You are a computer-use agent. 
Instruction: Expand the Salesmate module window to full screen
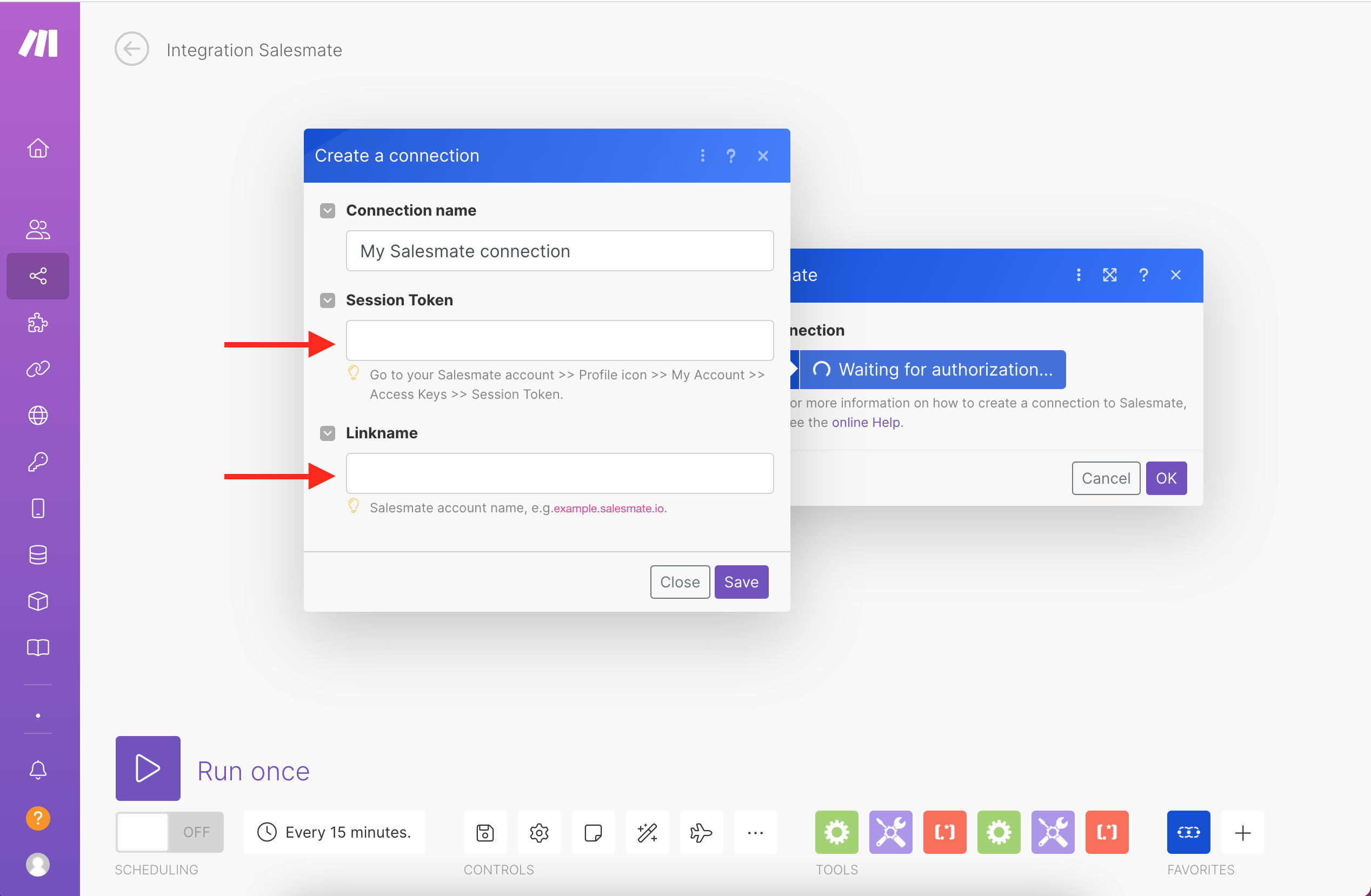coord(1110,275)
